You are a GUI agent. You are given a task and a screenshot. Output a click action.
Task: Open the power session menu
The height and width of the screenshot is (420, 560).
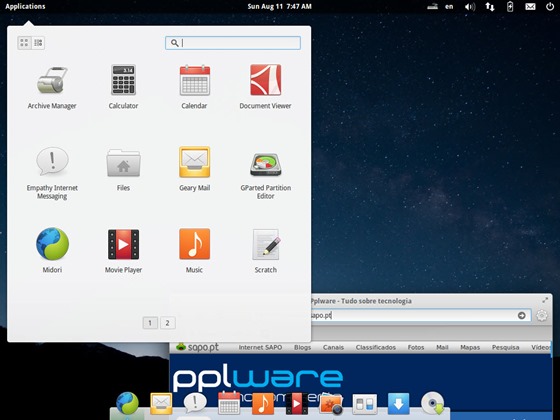pyautogui.click(x=550, y=6)
